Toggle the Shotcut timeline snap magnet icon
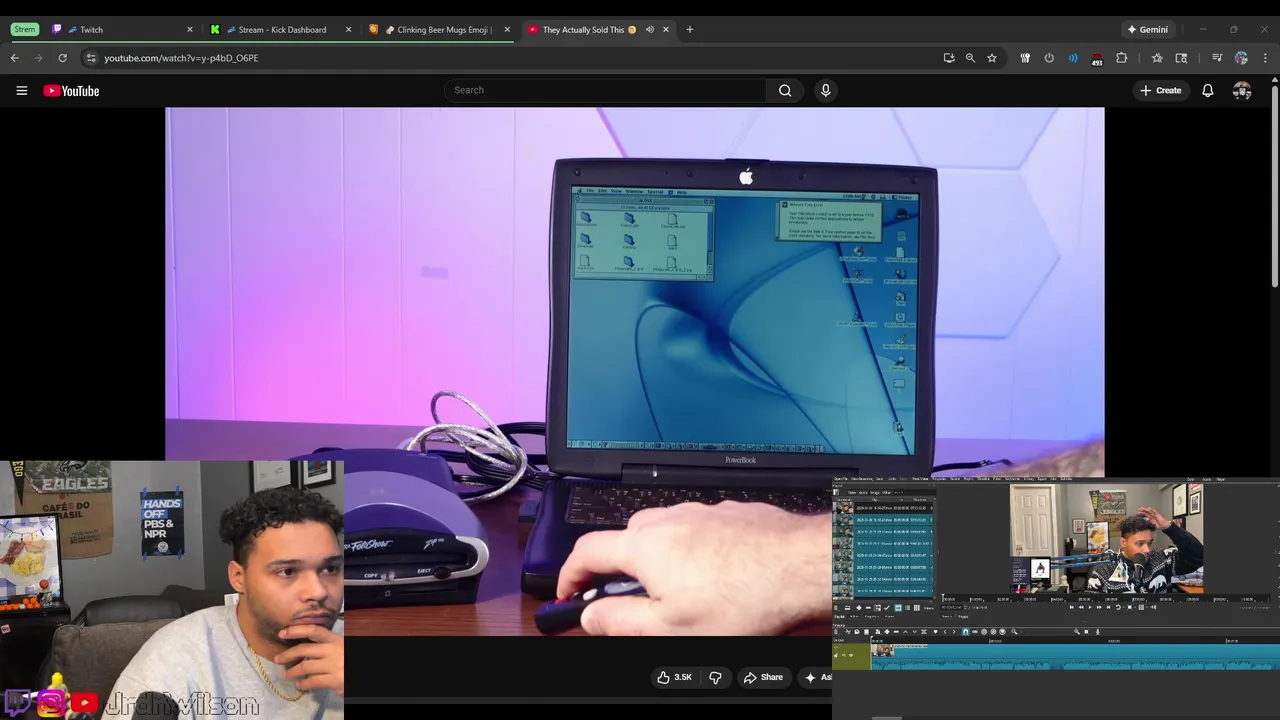The width and height of the screenshot is (1280, 720). pyautogui.click(x=965, y=632)
